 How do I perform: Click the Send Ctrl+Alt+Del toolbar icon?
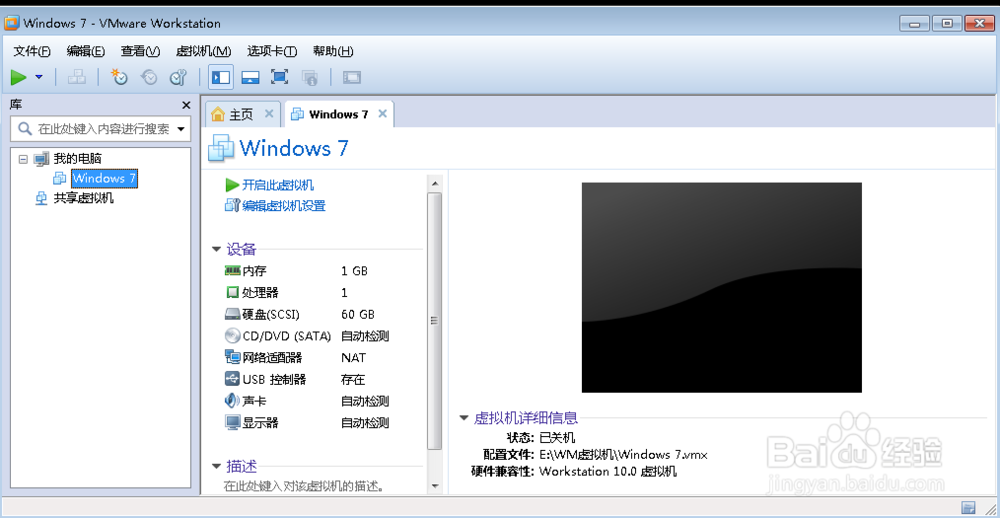(x=77, y=77)
